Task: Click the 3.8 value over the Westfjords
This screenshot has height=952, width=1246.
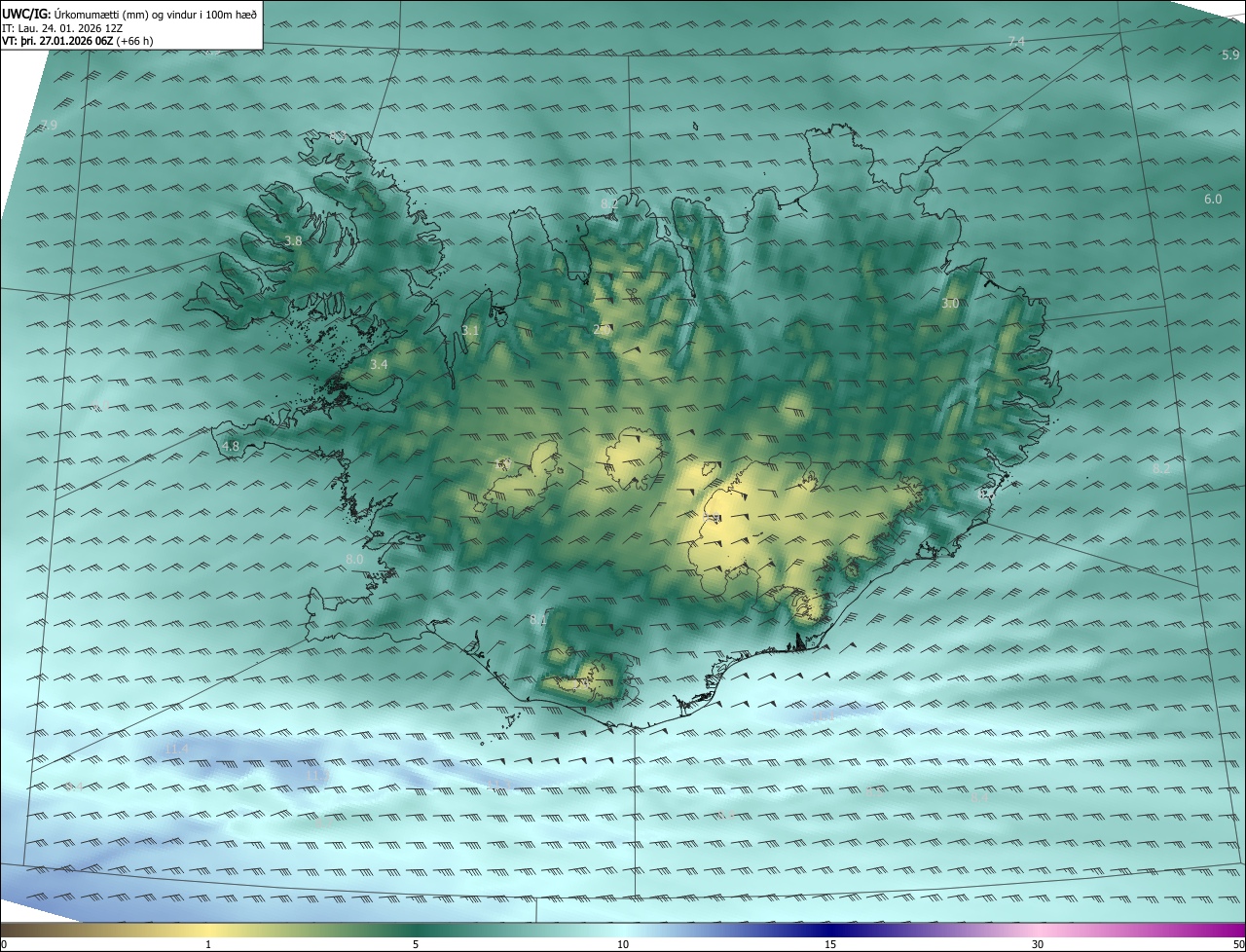Action: tap(293, 240)
